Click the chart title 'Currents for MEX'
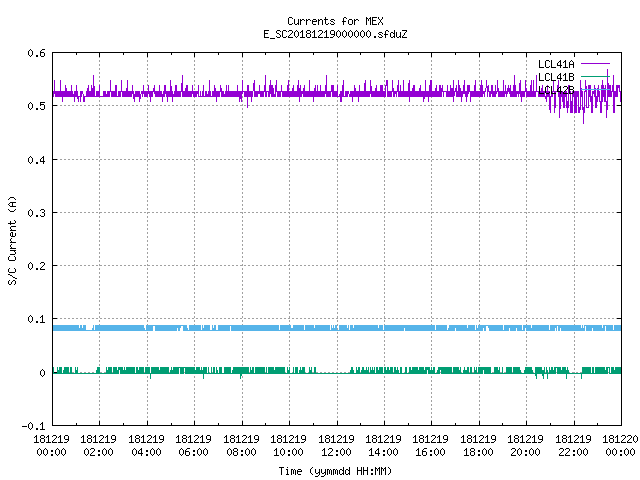 pos(335,21)
